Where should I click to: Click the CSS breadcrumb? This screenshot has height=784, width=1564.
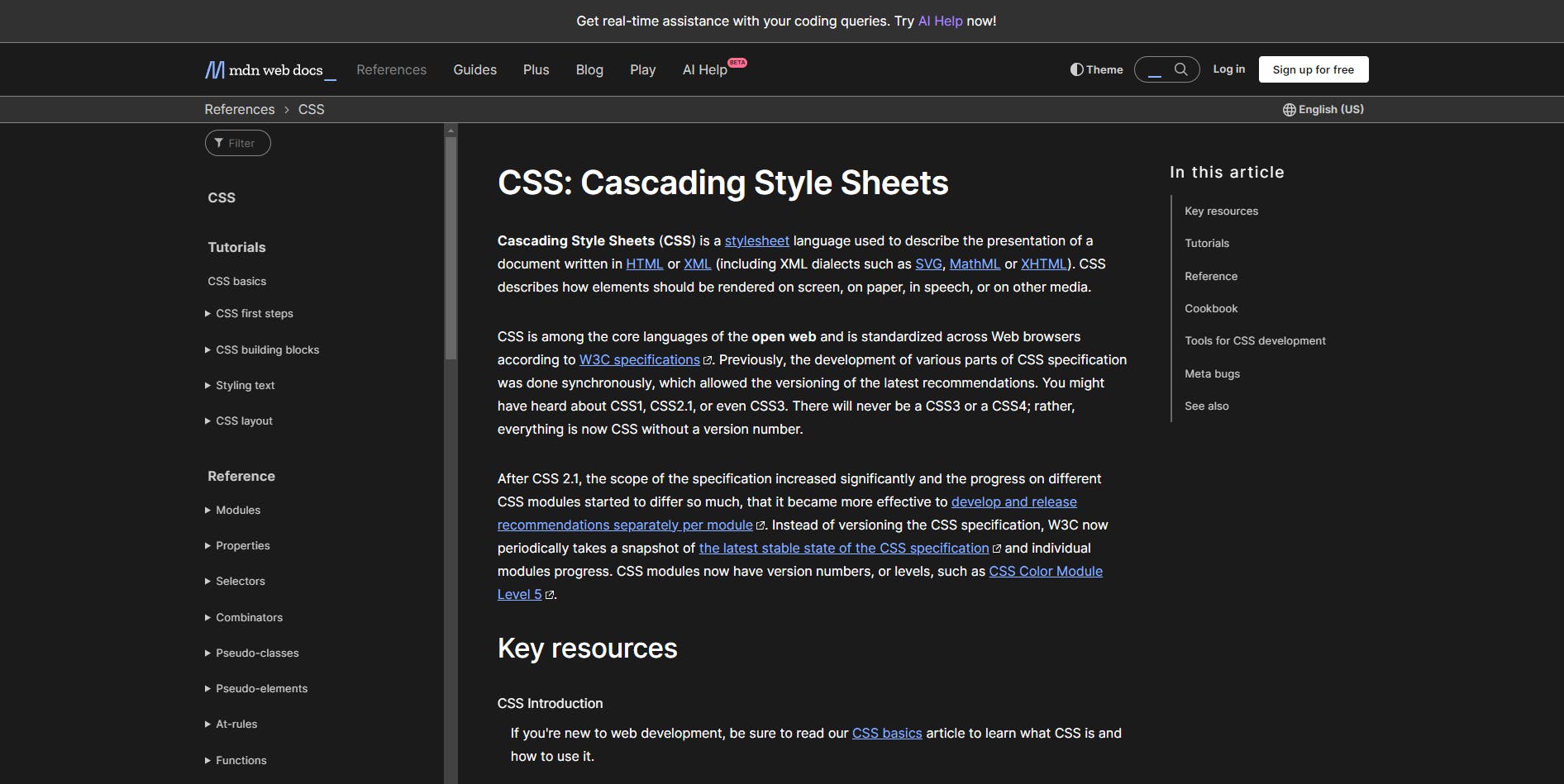[x=312, y=110]
